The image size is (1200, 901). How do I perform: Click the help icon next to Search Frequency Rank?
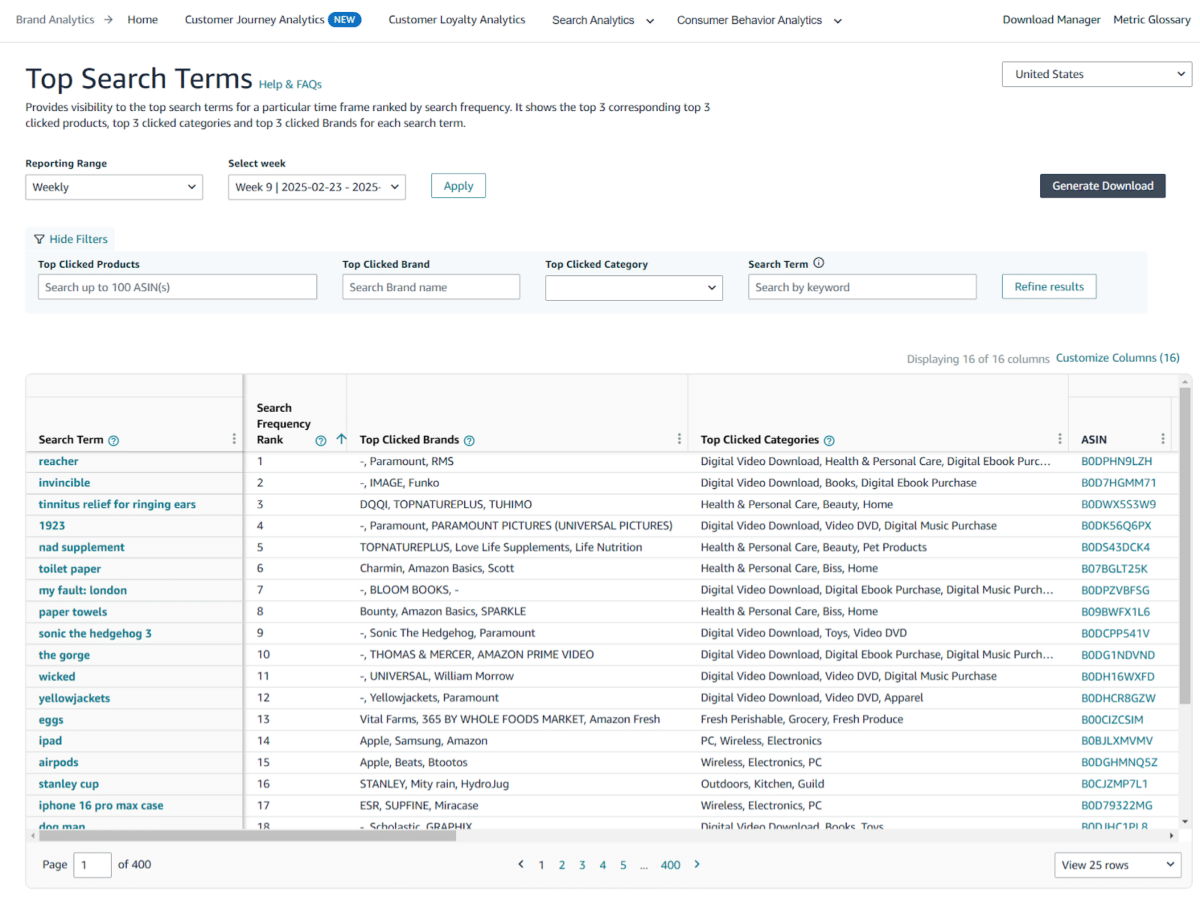click(320, 439)
